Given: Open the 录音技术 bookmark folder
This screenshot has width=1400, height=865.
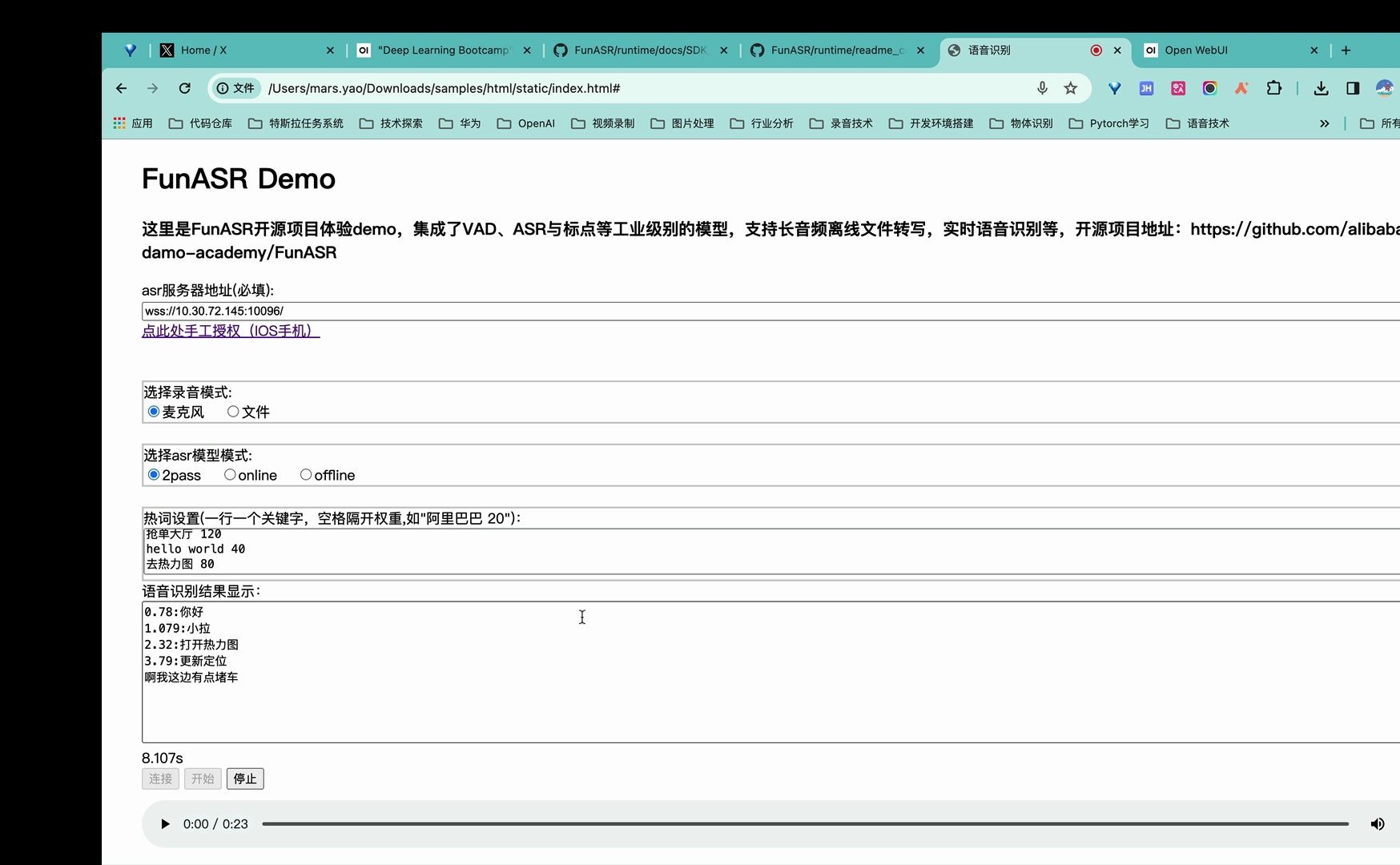Looking at the screenshot, I should (x=841, y=123).
